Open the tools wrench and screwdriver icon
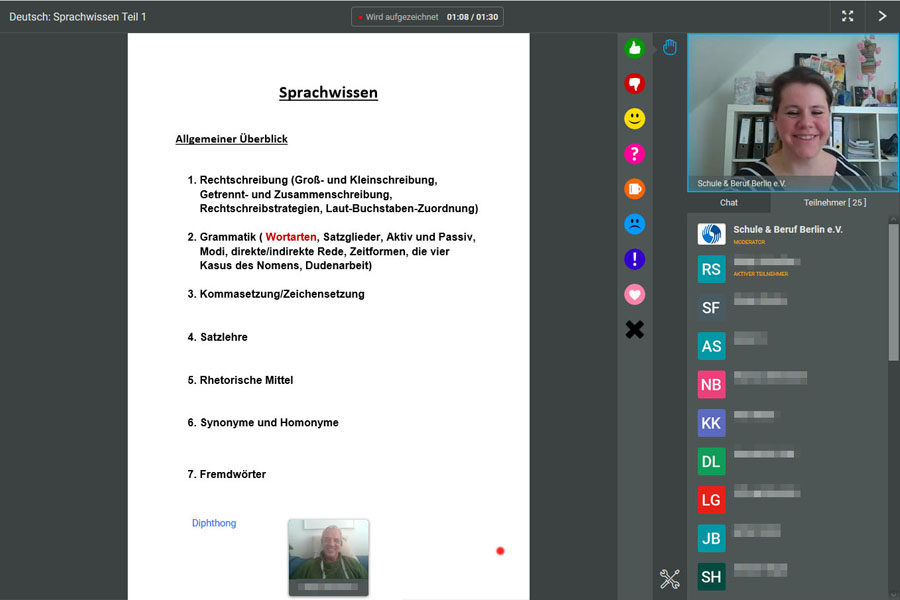 [x=669, y=579]
